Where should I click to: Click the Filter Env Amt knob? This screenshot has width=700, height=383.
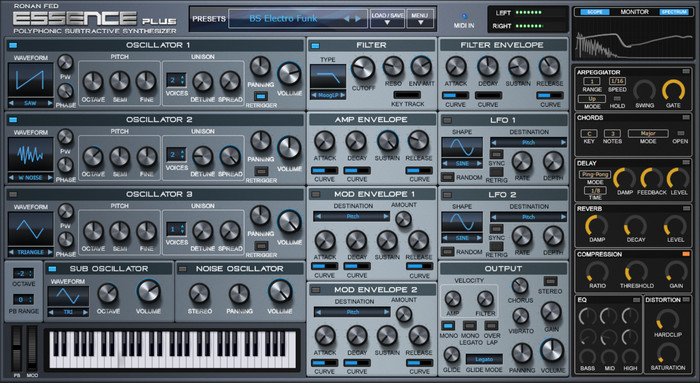point(421,67)
